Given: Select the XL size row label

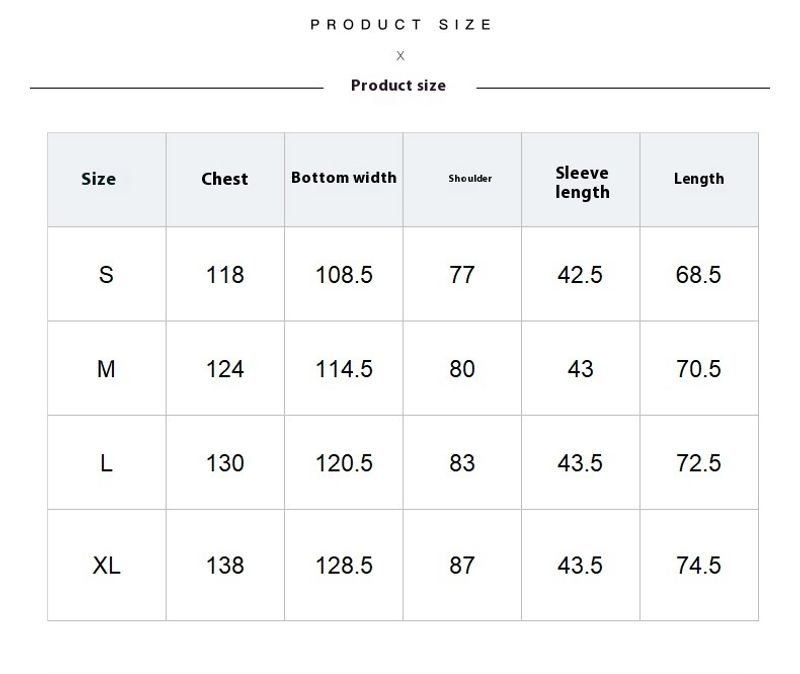Looking at the screenshot, I should tap(107, 565).
